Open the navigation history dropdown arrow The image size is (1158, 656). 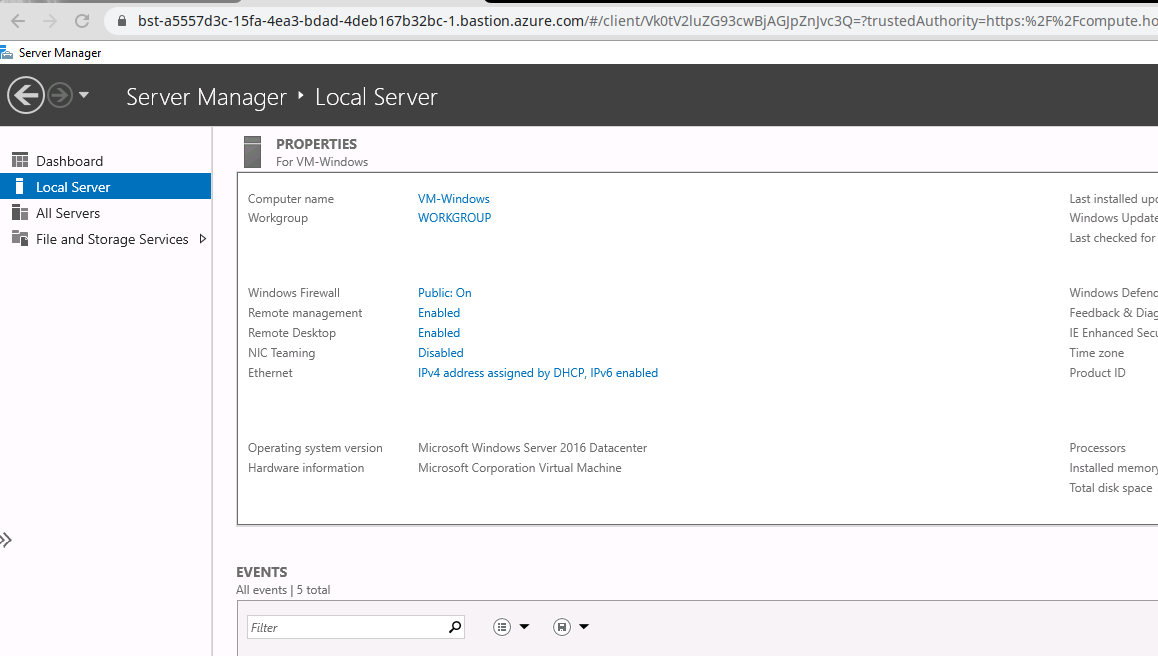(83, 95)
